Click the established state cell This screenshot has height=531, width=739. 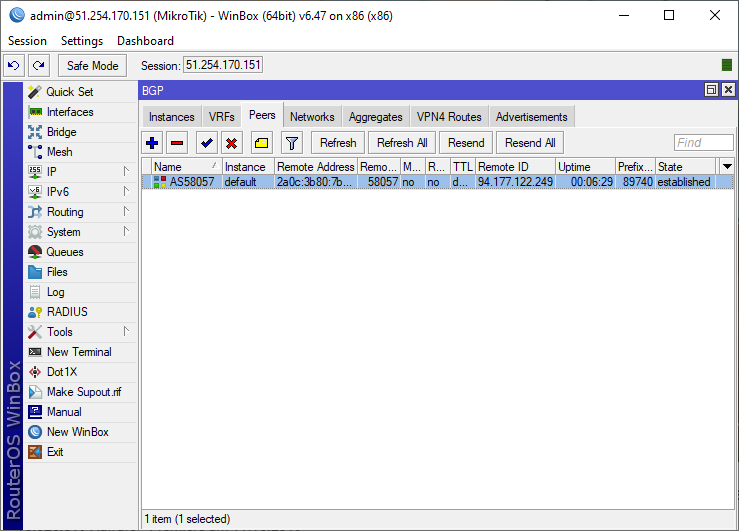685,182
